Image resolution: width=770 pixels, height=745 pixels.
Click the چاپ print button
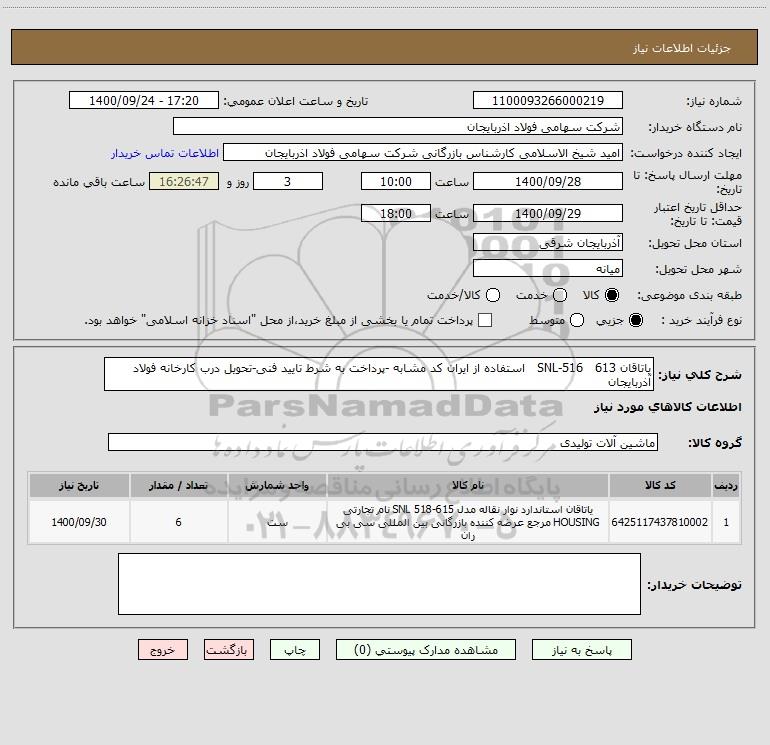[295, 650]
